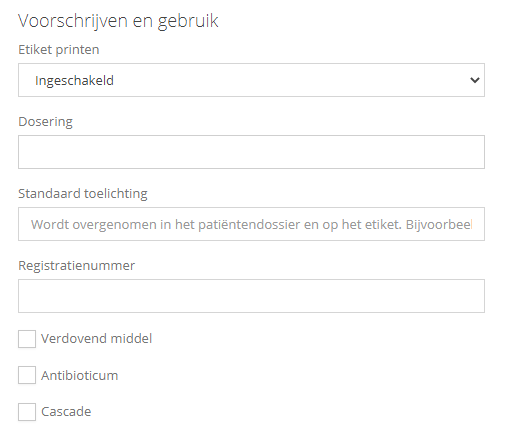Click into the Standaard toelichting field
The height and width of the screenshot is (435, 505).
click(x=251, y=224)
